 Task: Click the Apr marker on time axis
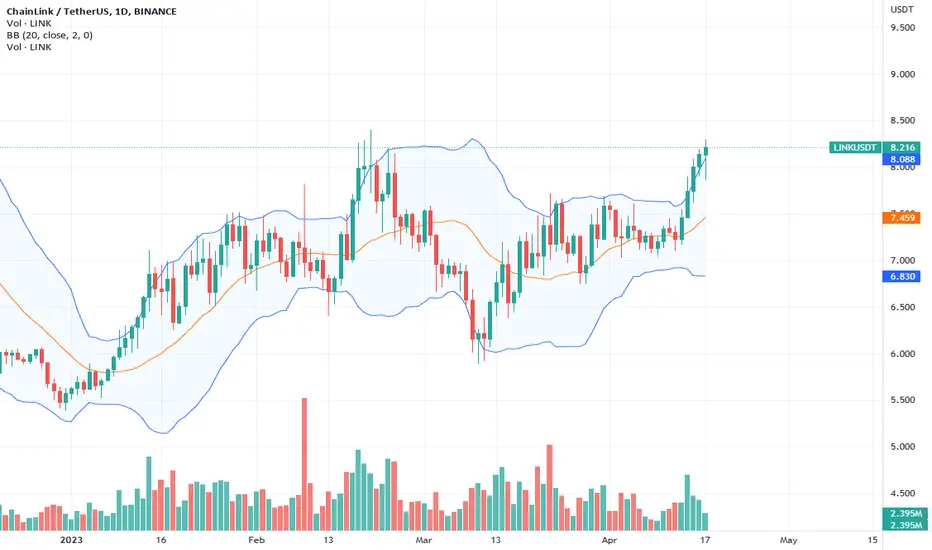click(x=609, y=540)
